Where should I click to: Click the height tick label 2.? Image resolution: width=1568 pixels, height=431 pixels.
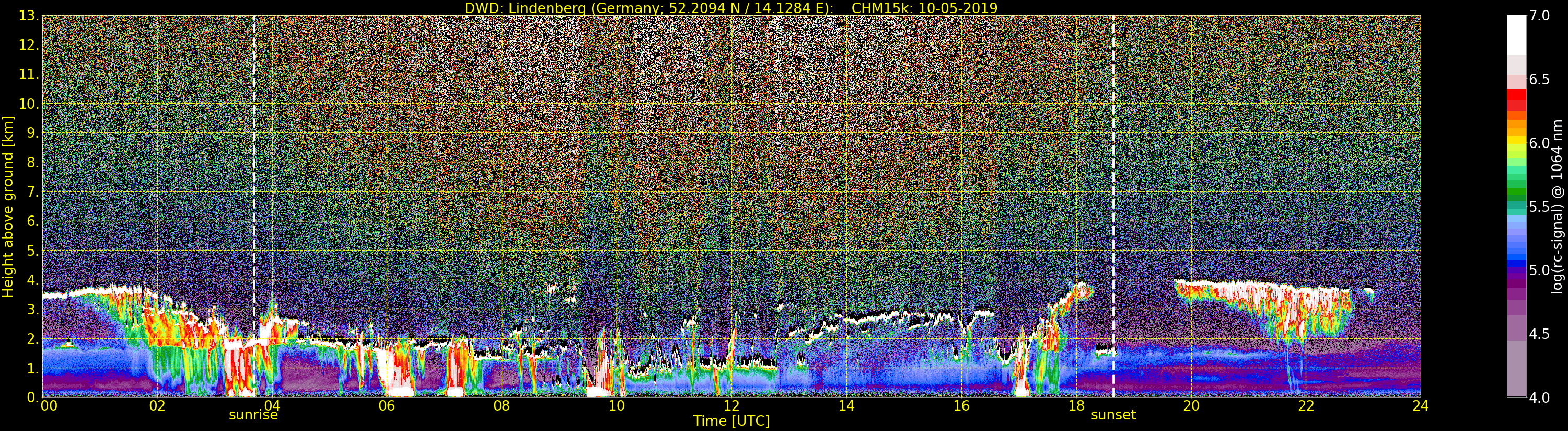tap(32, 339)
